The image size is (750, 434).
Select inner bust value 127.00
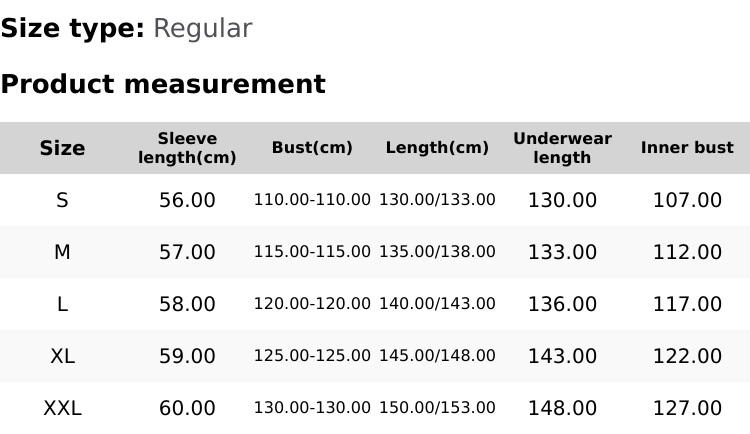click(x=687, y=408)
